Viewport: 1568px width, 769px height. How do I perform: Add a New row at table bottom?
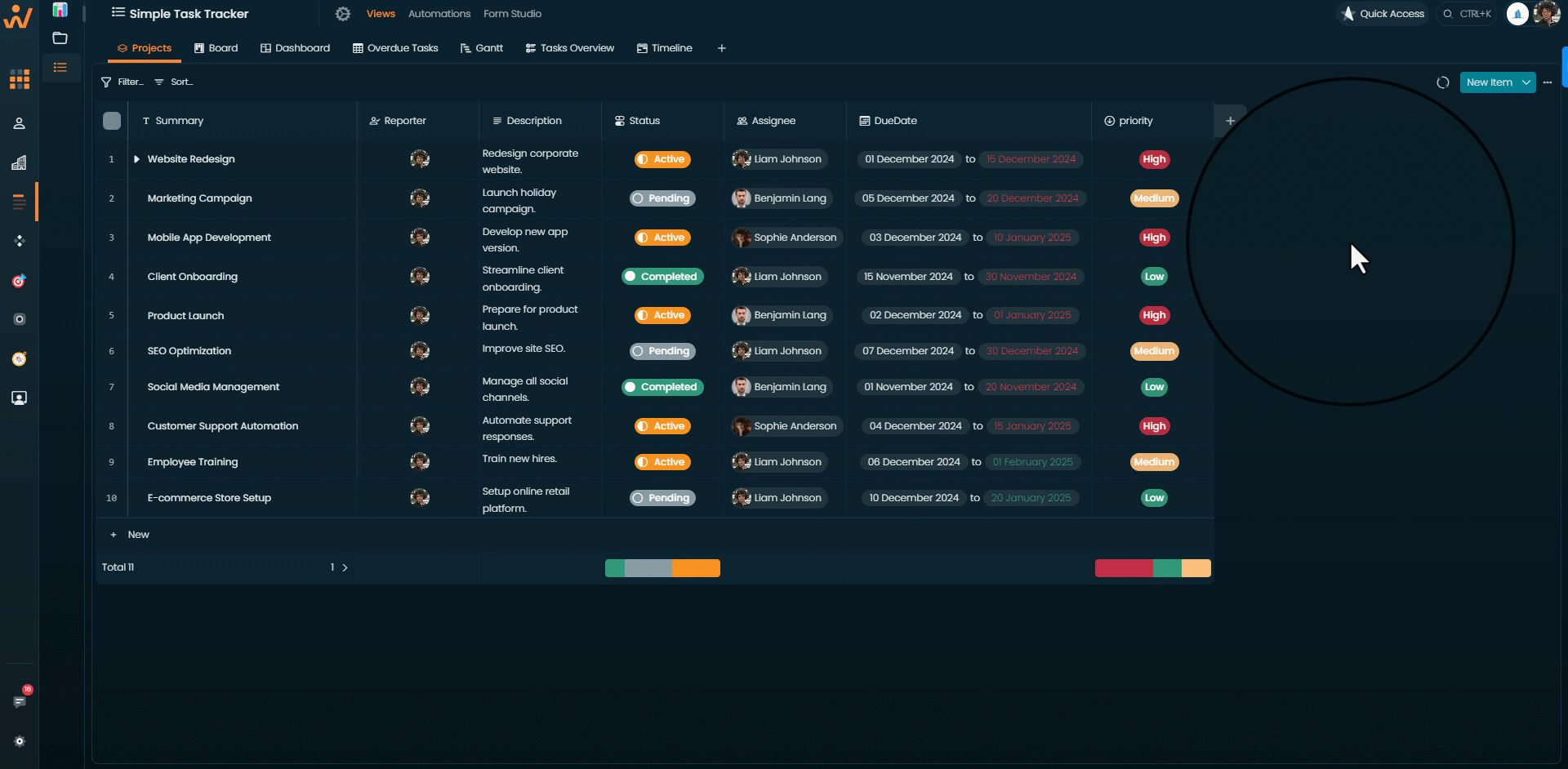[x=131, y=535]
